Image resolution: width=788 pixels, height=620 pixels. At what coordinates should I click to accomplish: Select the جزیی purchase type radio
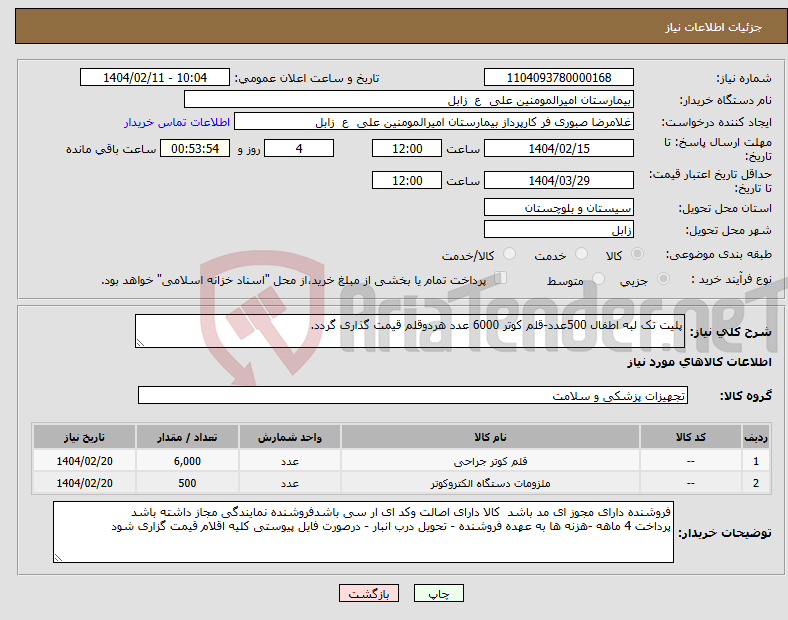coord(663,279)
